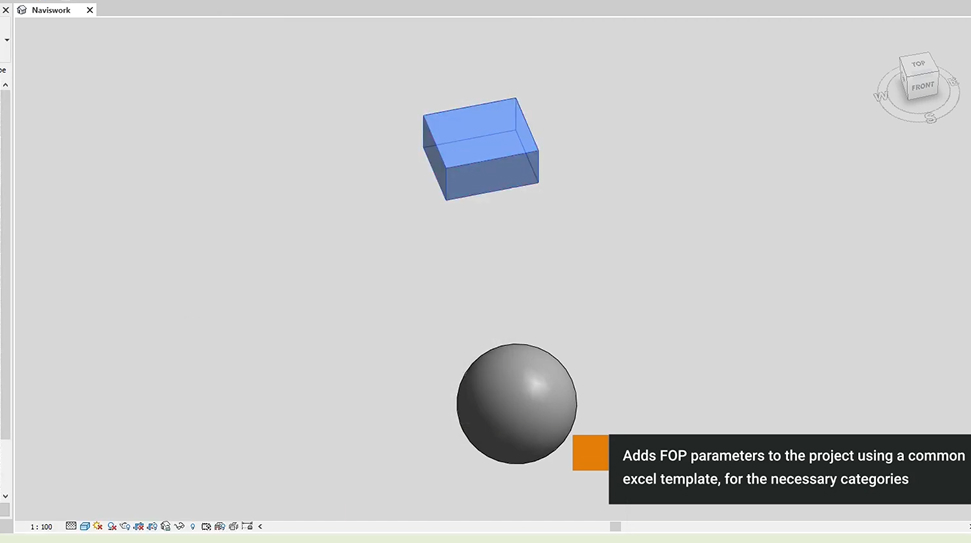Click Temporary View Properties icon
The width and height of the screenshot is (971, 543).
(206, 526)
